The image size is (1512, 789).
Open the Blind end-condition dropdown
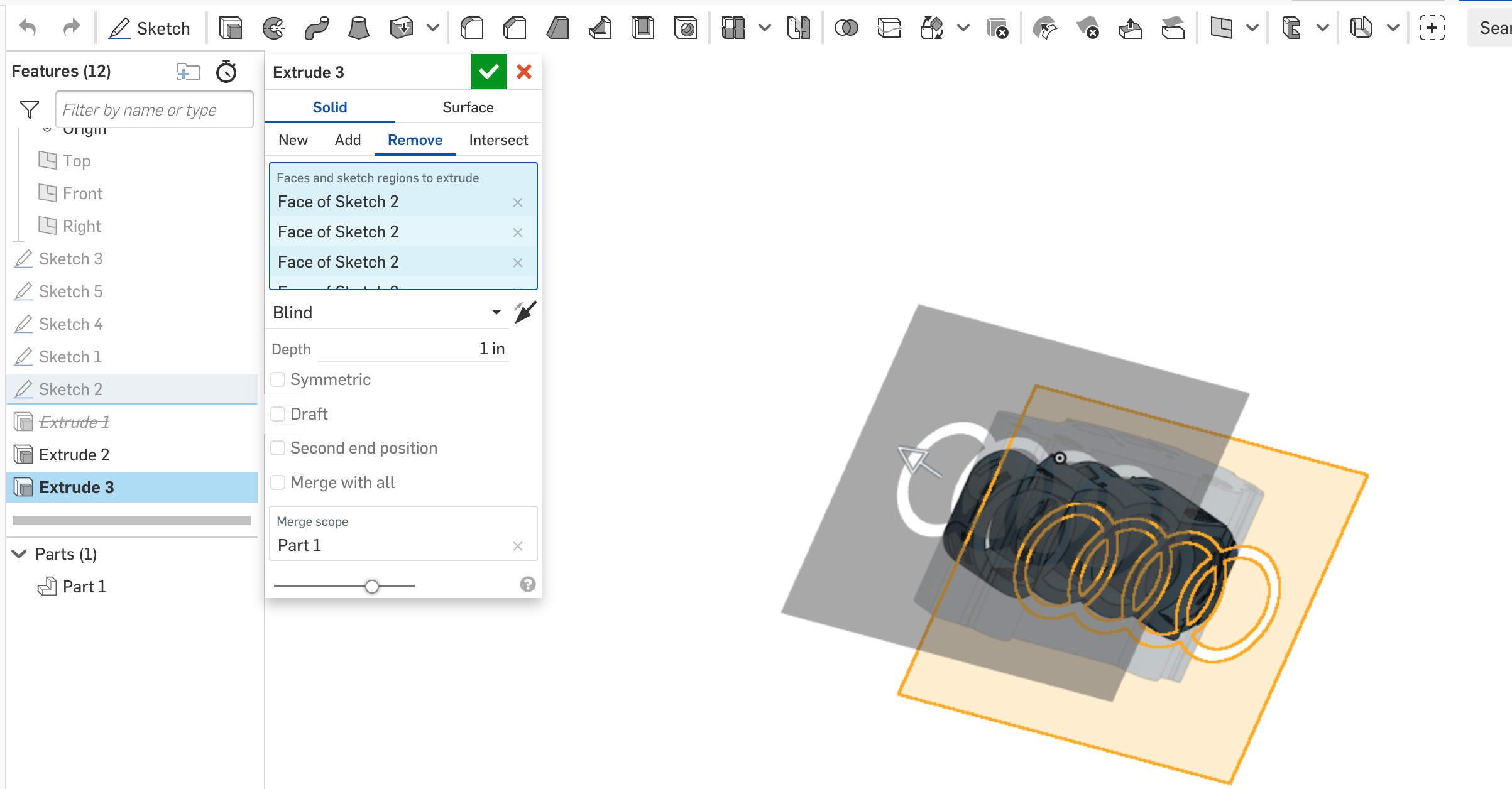coord(496,312)
